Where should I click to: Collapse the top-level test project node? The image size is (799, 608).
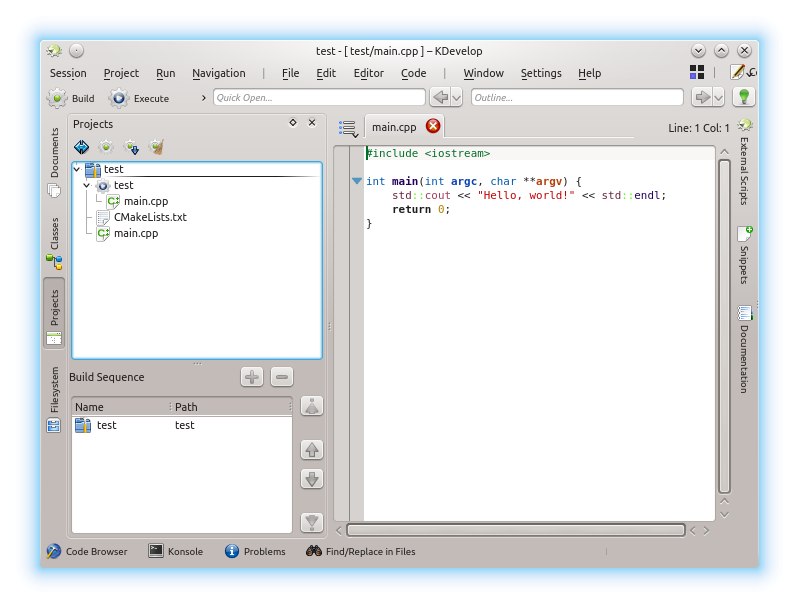pos(77,170)
